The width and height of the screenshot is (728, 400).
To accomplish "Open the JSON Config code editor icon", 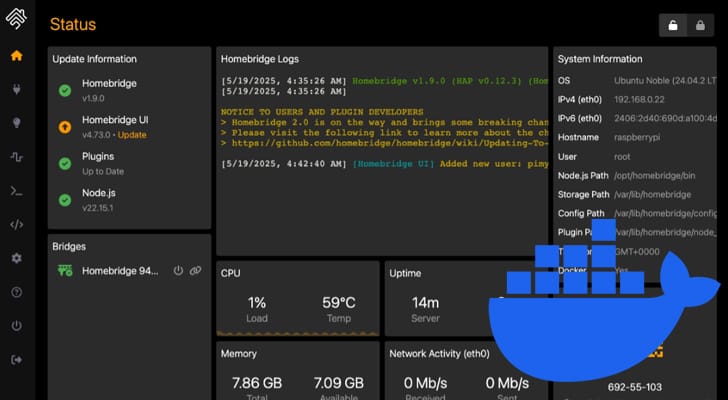I will click(16, 225).
